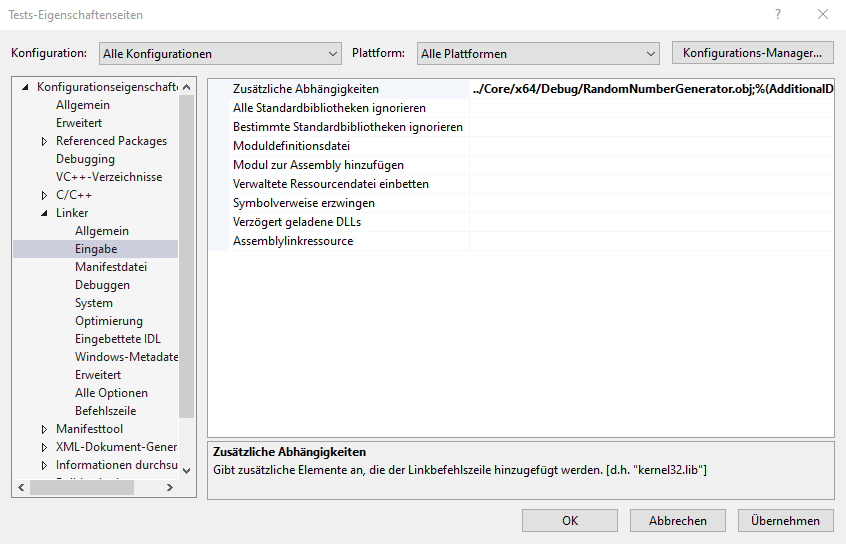This screenshot has height=544, width=846.
Task: Select the Referenced Packages label
Action: click(112, 141)
